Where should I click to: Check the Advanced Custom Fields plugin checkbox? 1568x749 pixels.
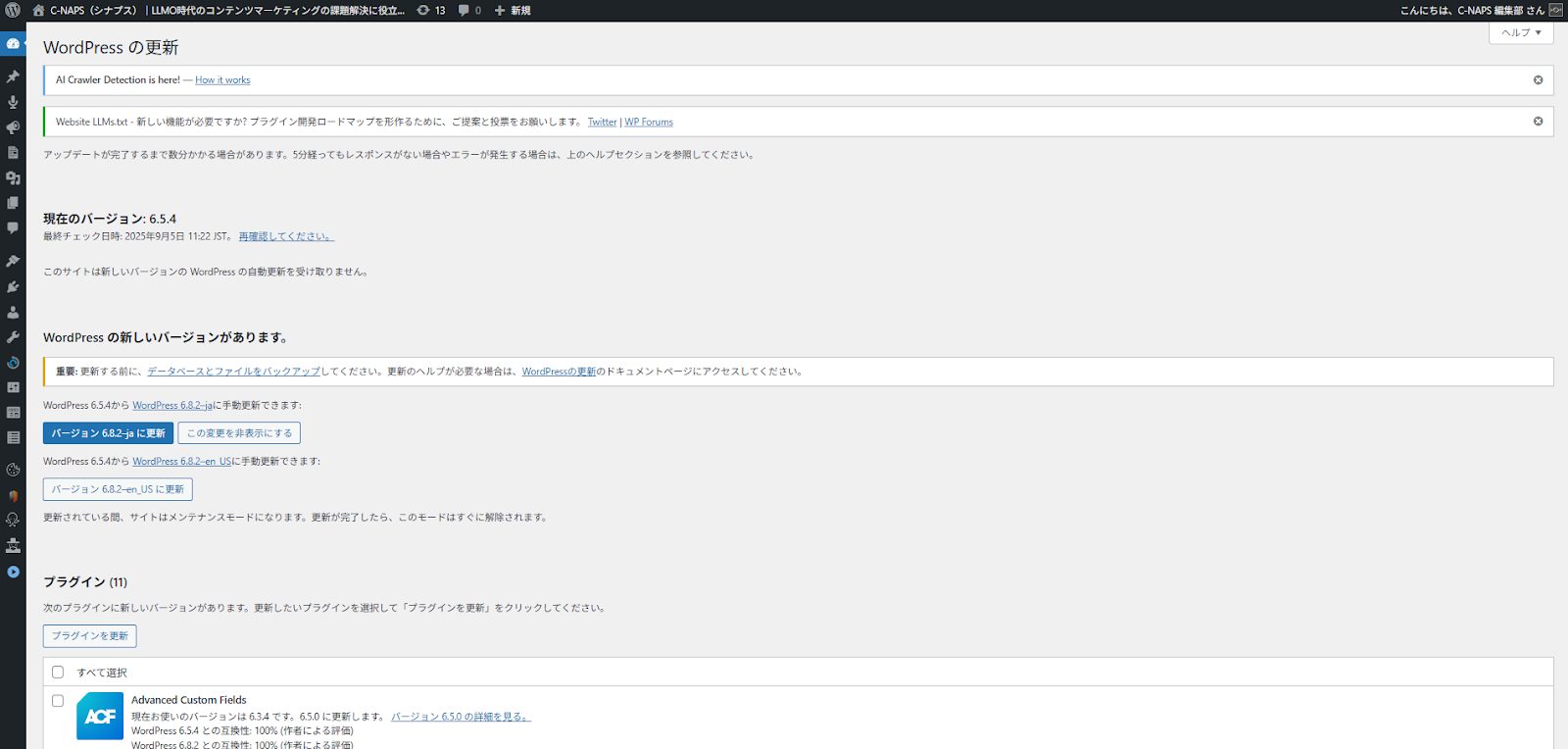click(x=58, y=701)
